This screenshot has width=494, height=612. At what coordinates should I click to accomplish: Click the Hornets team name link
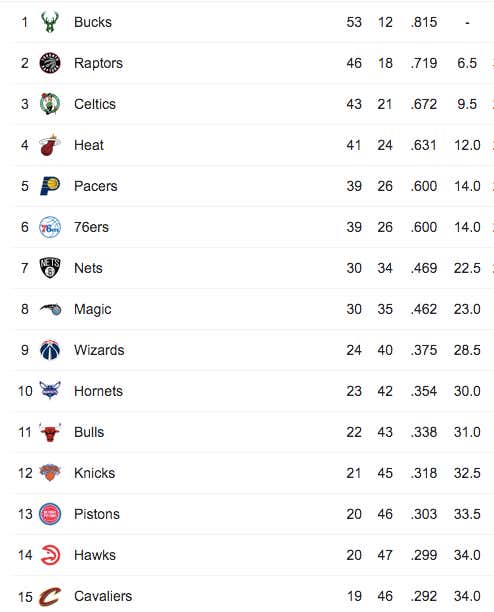click(98, 391)
